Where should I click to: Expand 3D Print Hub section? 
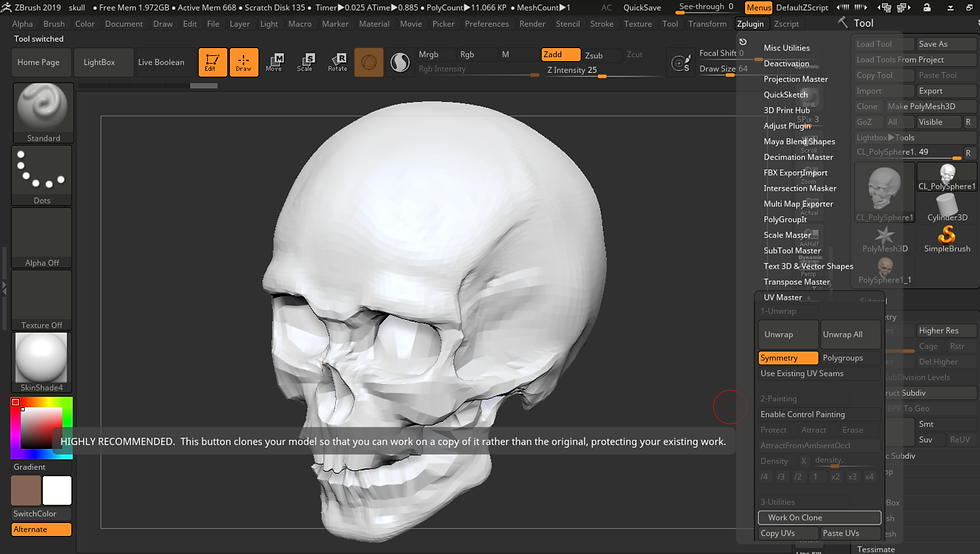(x=786, y=110)
